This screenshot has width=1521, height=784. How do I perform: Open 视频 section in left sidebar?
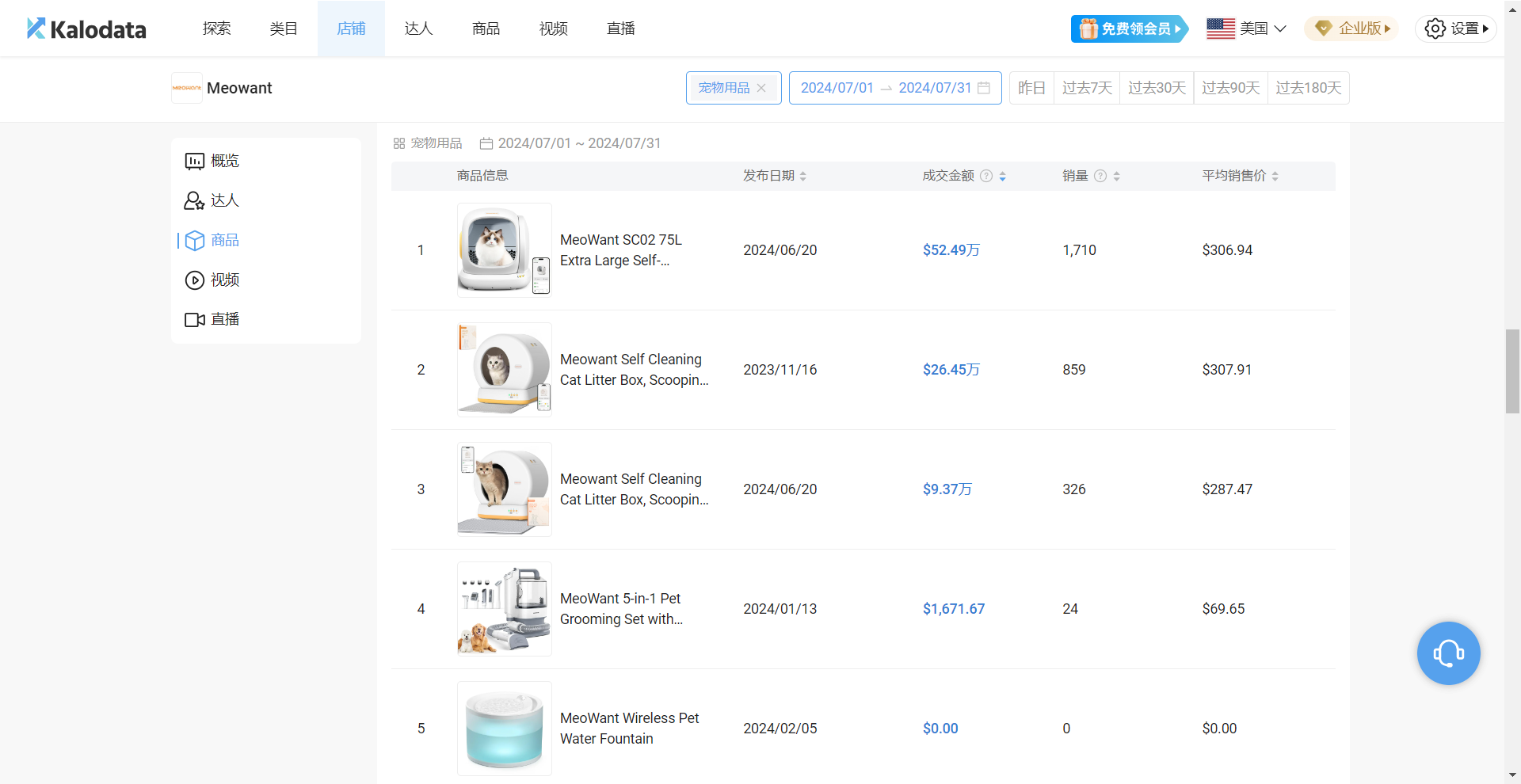[212, 280]
